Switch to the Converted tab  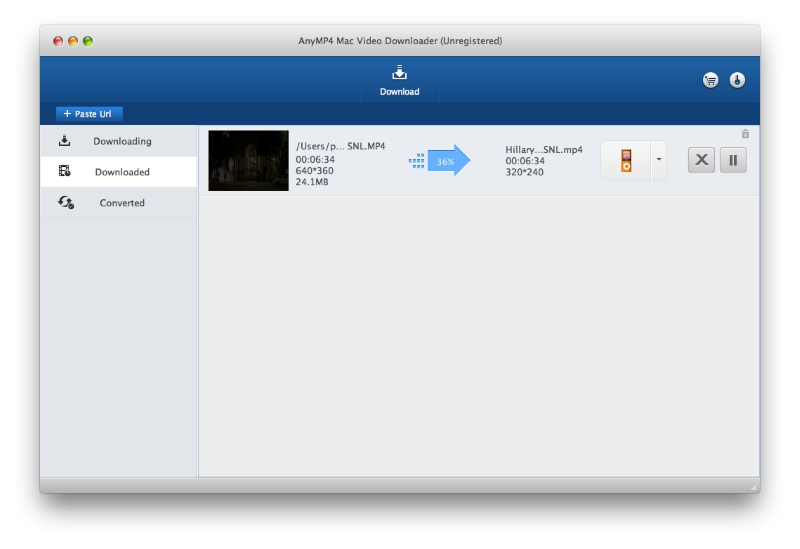click(118, 203)
